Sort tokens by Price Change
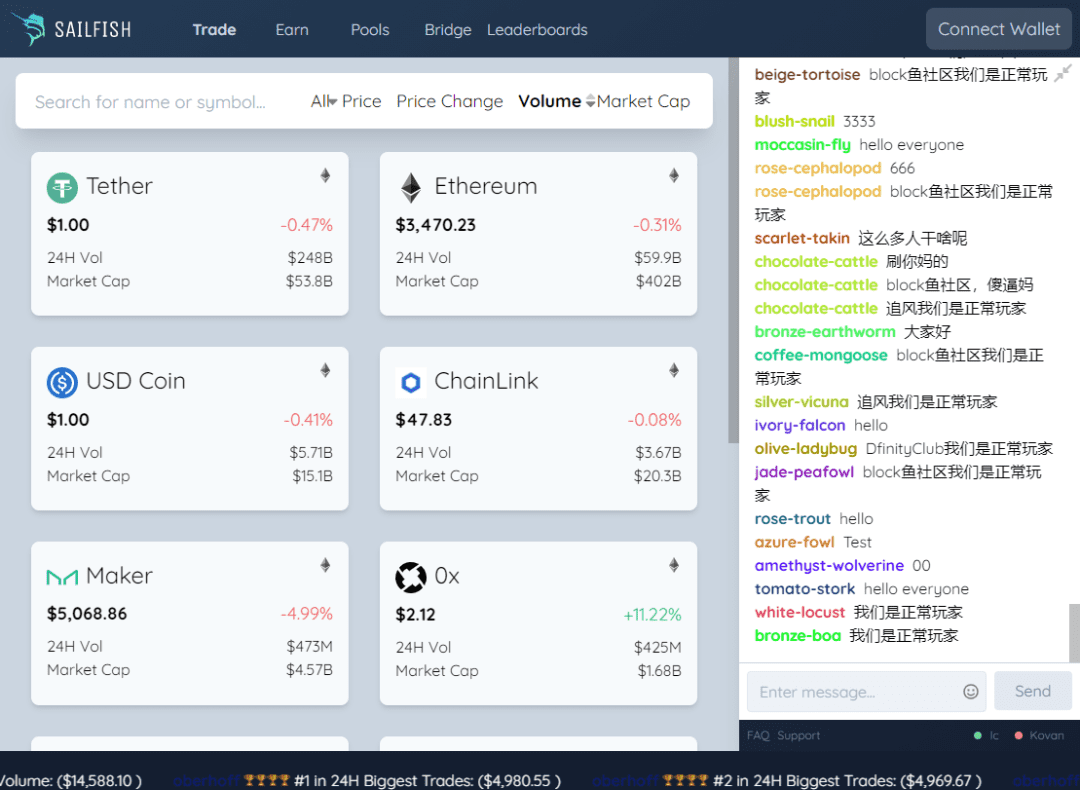This screenshot has width=1080, height=790. coord(450,101)
